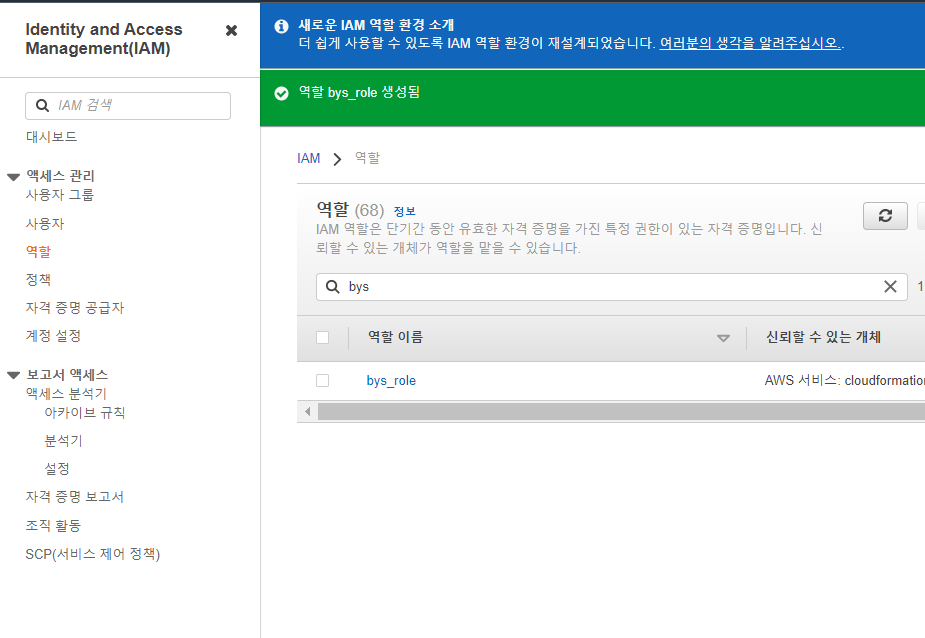Open 대시보드 in sidebar
The width and height of the screenshot is (925, 638).
[51, 137]
